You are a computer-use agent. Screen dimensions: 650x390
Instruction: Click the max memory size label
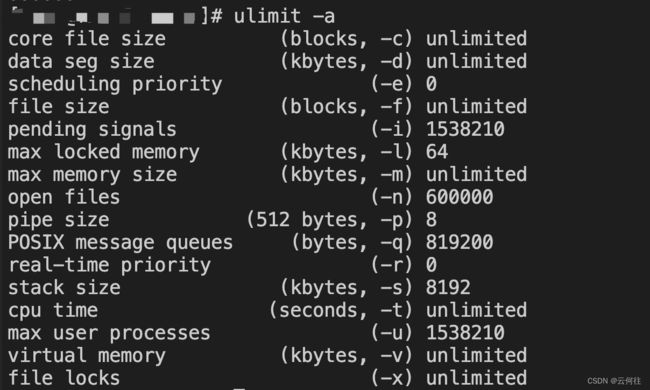point(92,175)
